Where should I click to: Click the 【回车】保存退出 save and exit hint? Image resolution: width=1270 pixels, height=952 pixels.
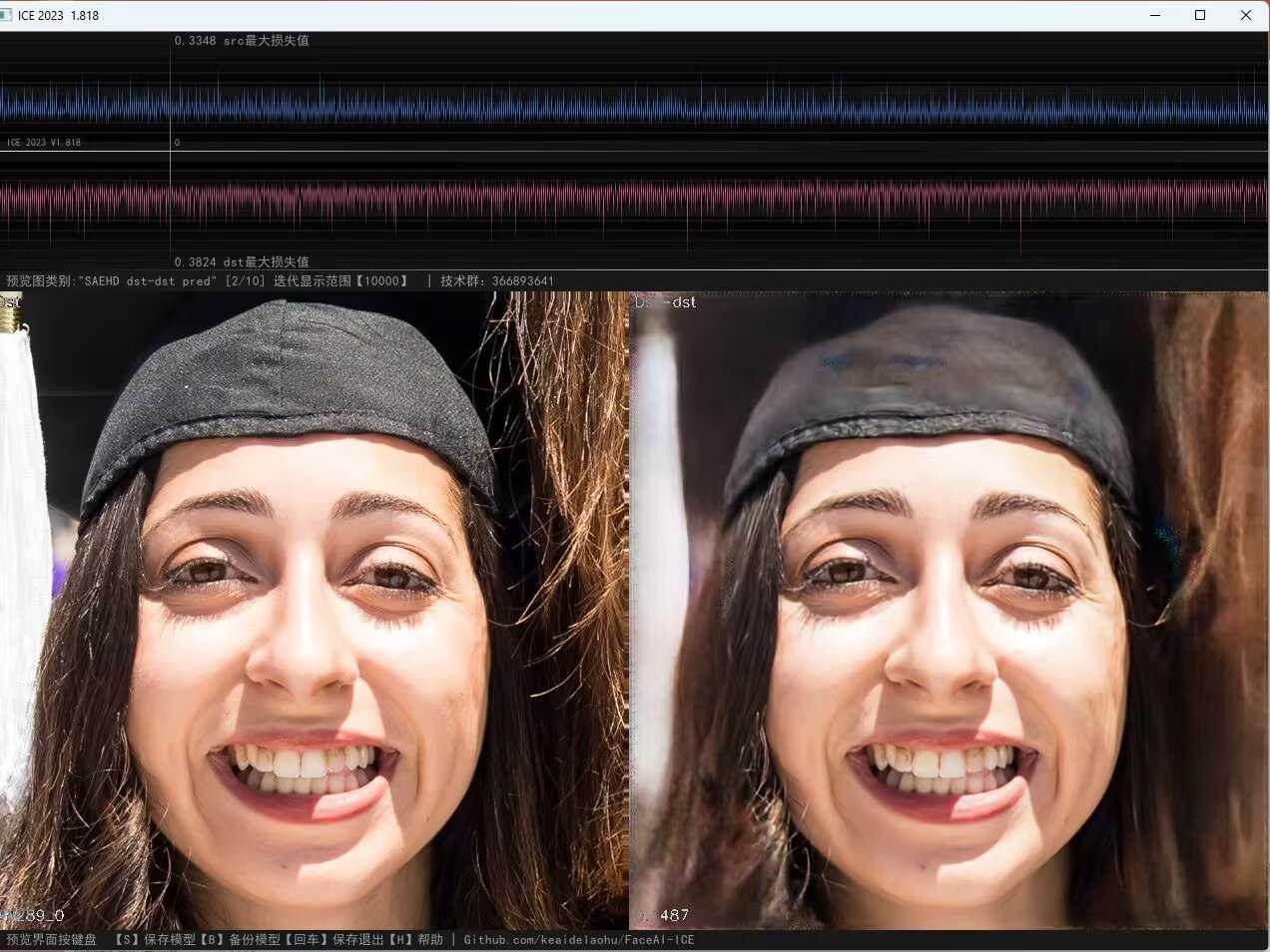tap(332, 940)
